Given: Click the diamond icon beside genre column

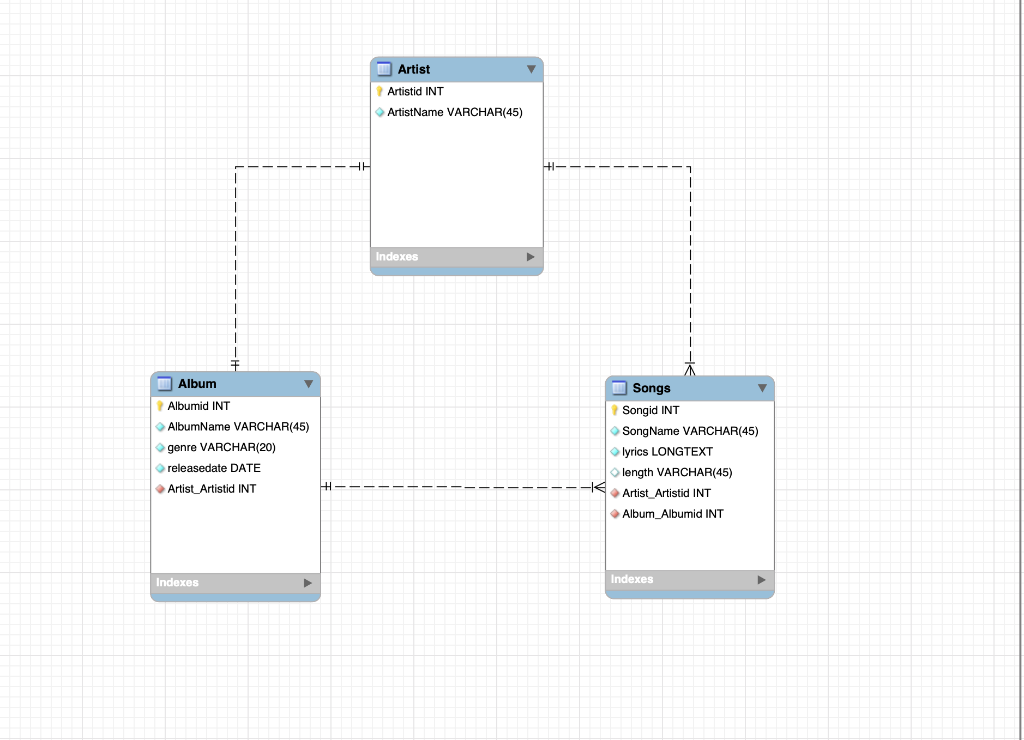Looking at the screenshot, I should click(x=158, y=447).
